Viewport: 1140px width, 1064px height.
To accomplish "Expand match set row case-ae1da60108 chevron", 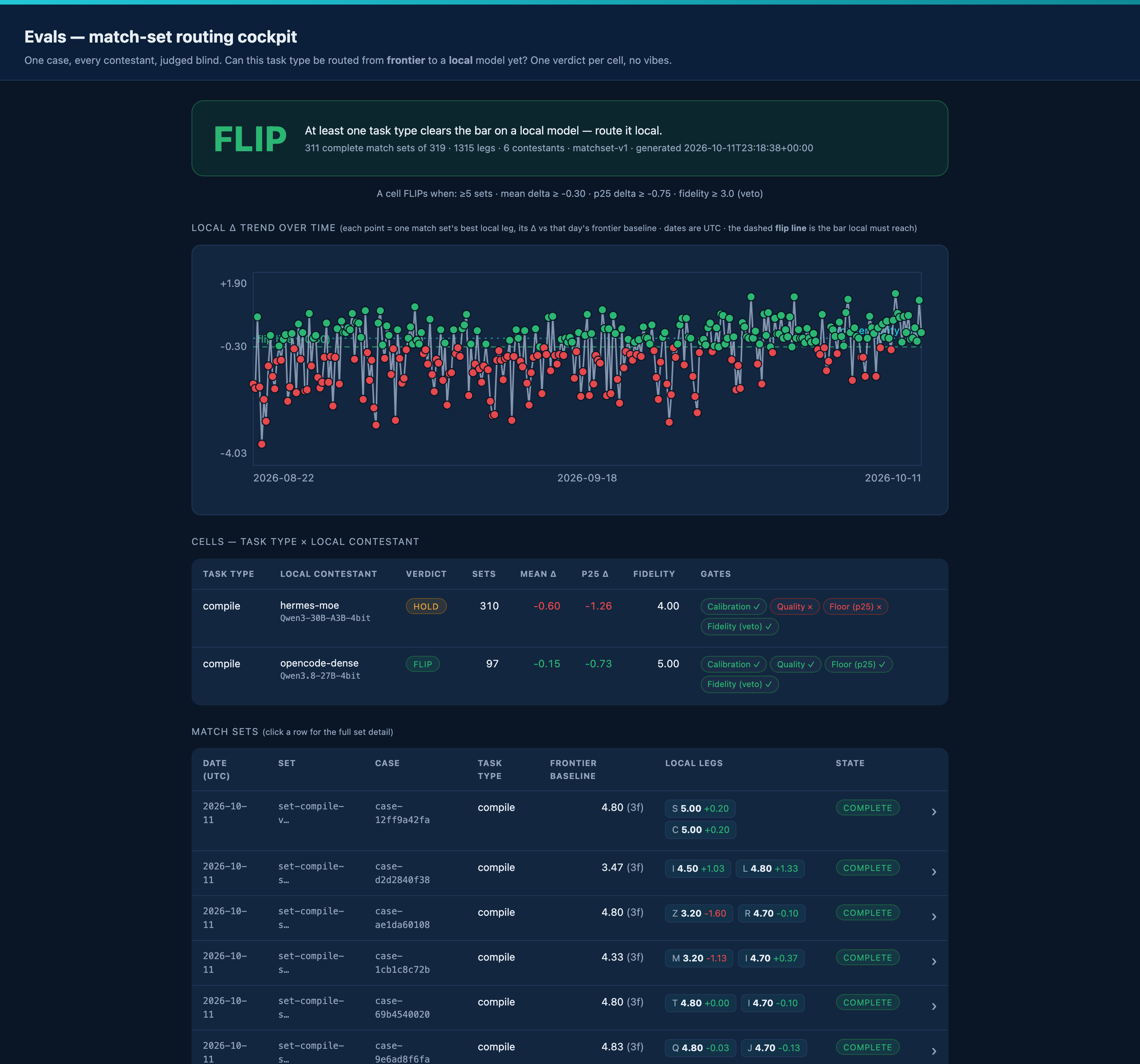I will coord(934,917).
